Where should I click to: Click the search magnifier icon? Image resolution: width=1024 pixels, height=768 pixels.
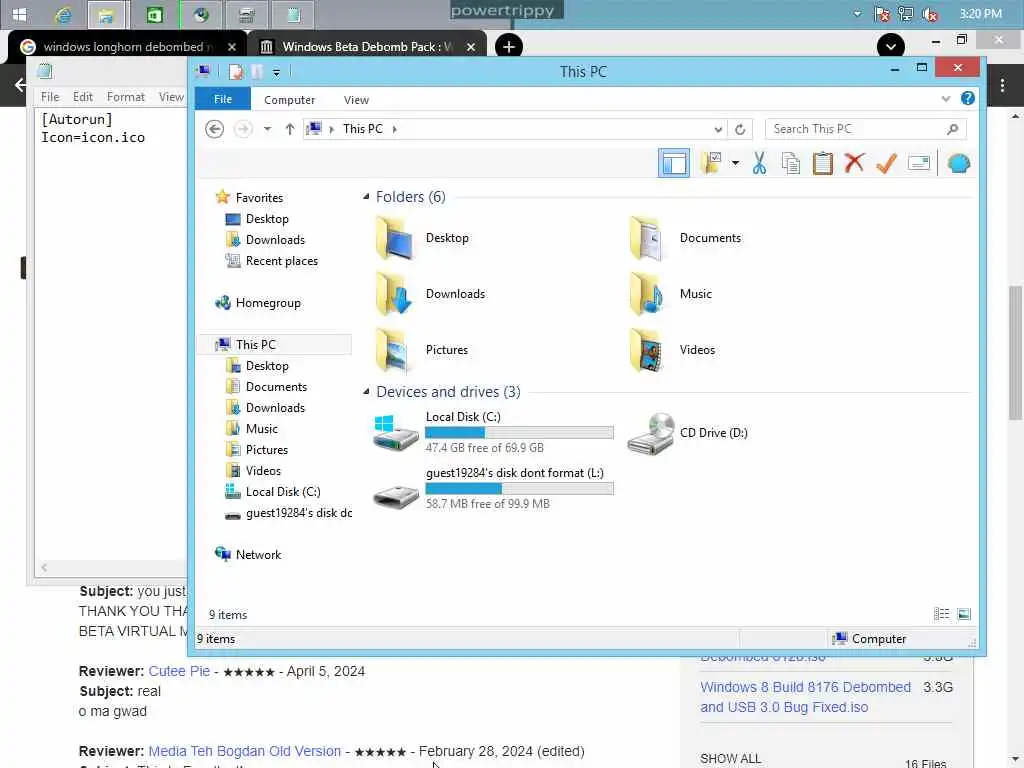click(952, 129)
